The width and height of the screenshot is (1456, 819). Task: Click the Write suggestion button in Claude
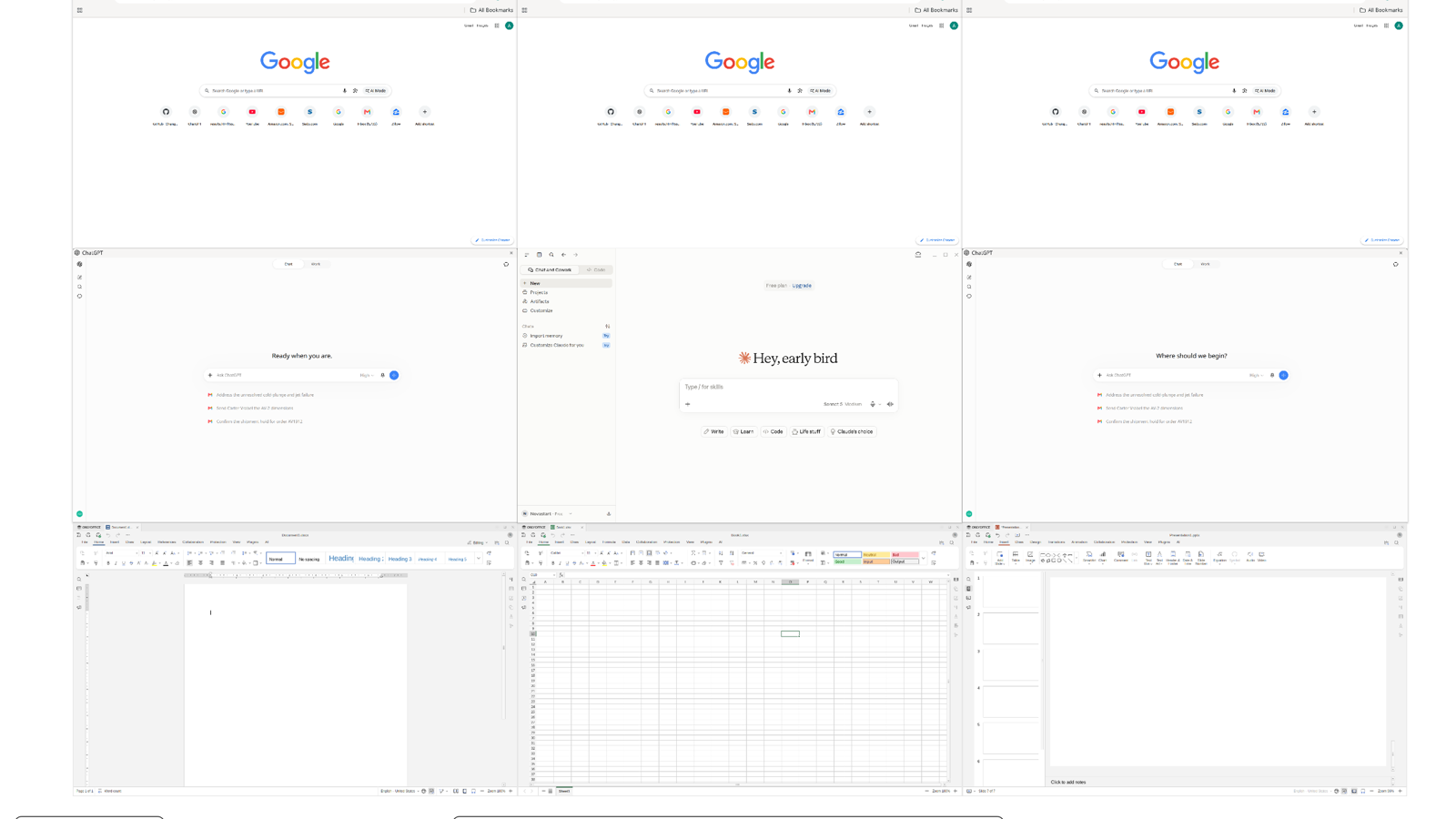point(714,431)
